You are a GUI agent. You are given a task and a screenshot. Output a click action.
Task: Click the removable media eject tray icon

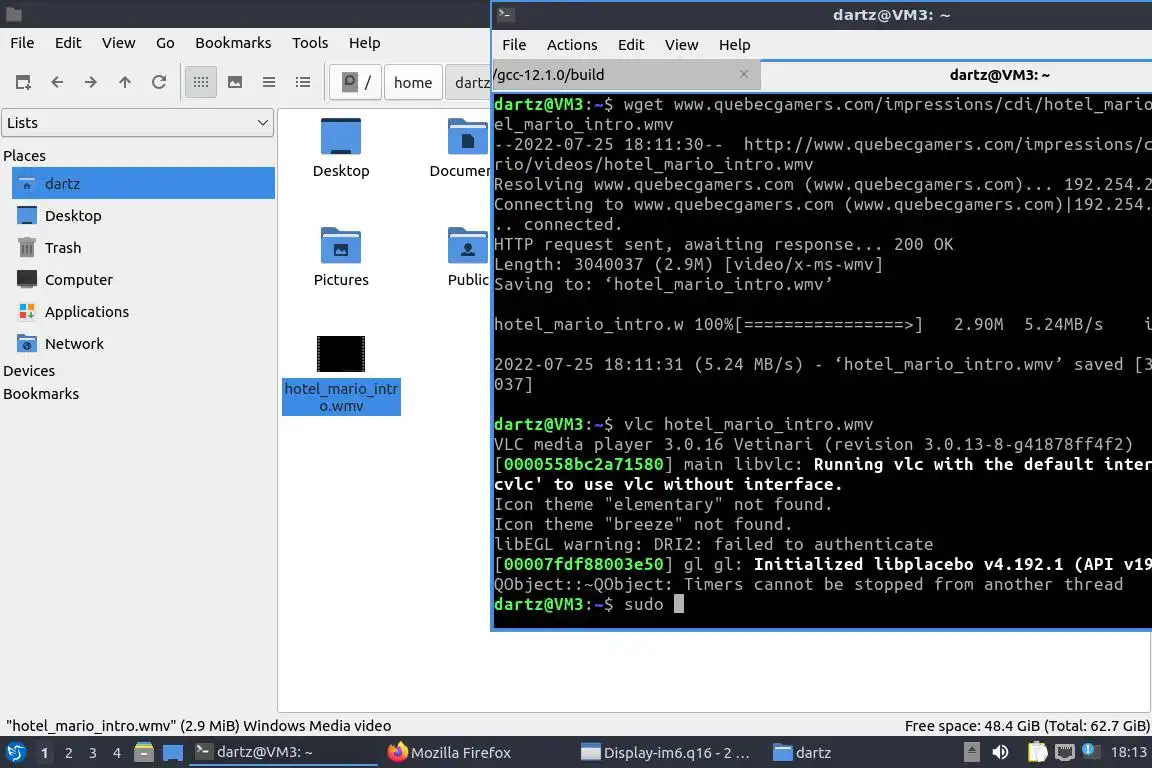pyautogui.click(x=971, y=752)
